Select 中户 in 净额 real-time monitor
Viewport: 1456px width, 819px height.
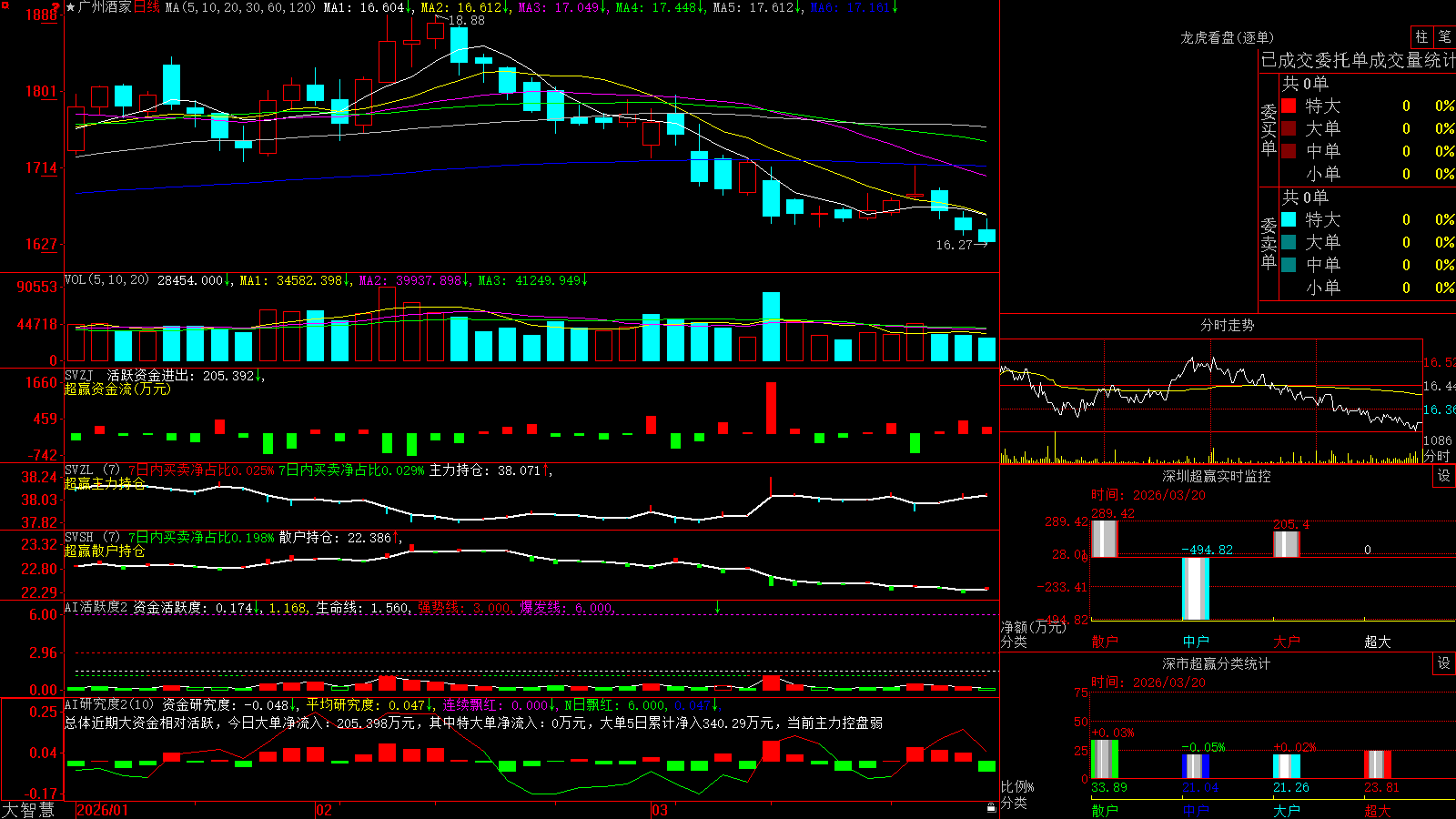click(1196, 642)
